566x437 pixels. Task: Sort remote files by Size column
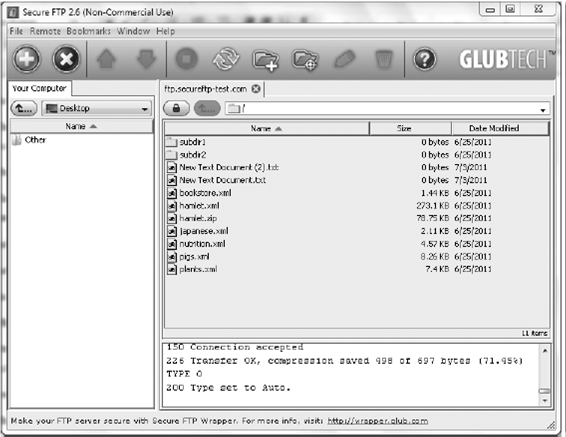(x=410, y=128)
